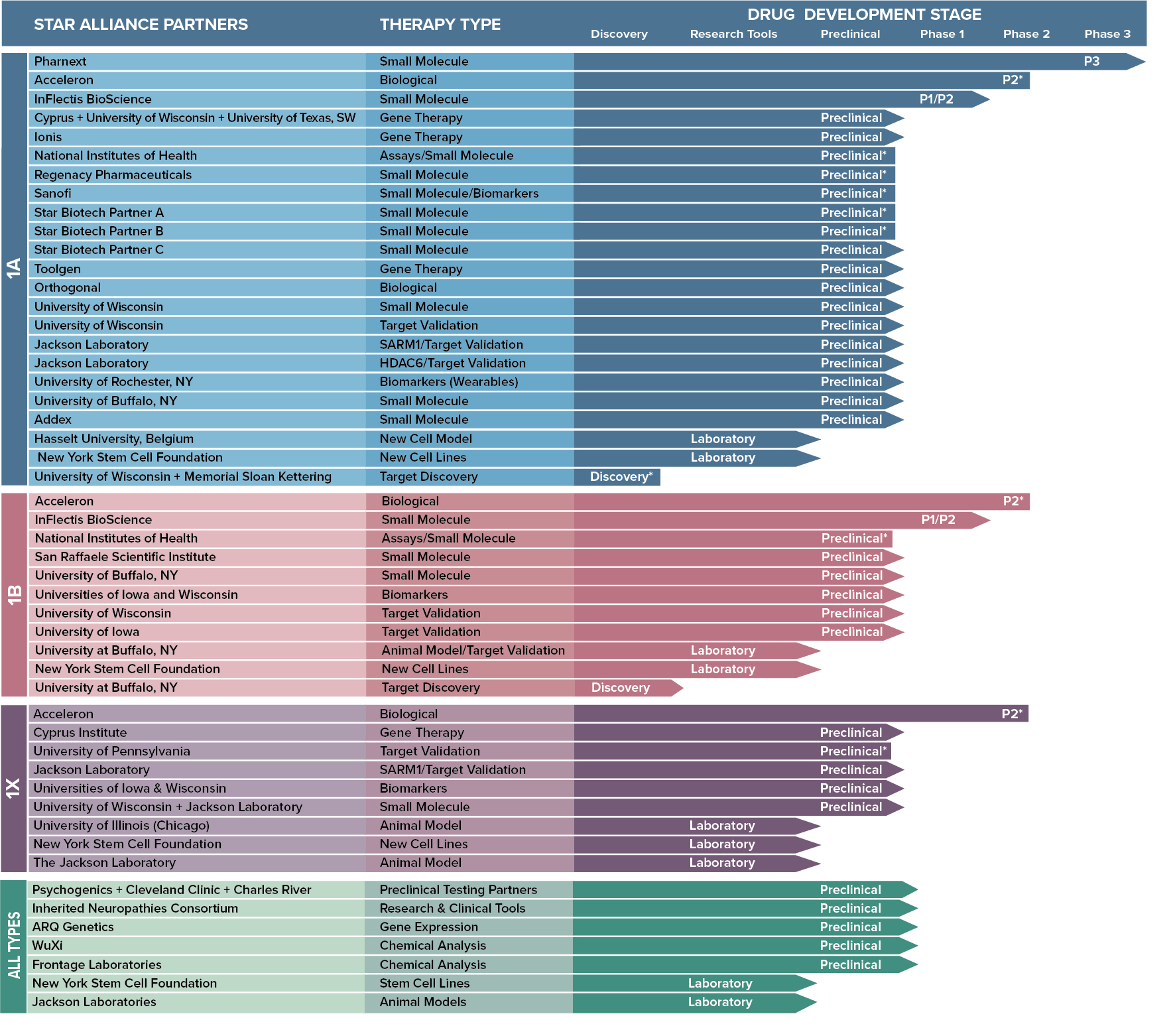Click the '1X' section label
Image resolution: width=1167 pixels, height=1036 pixels.
pos(14,788)
